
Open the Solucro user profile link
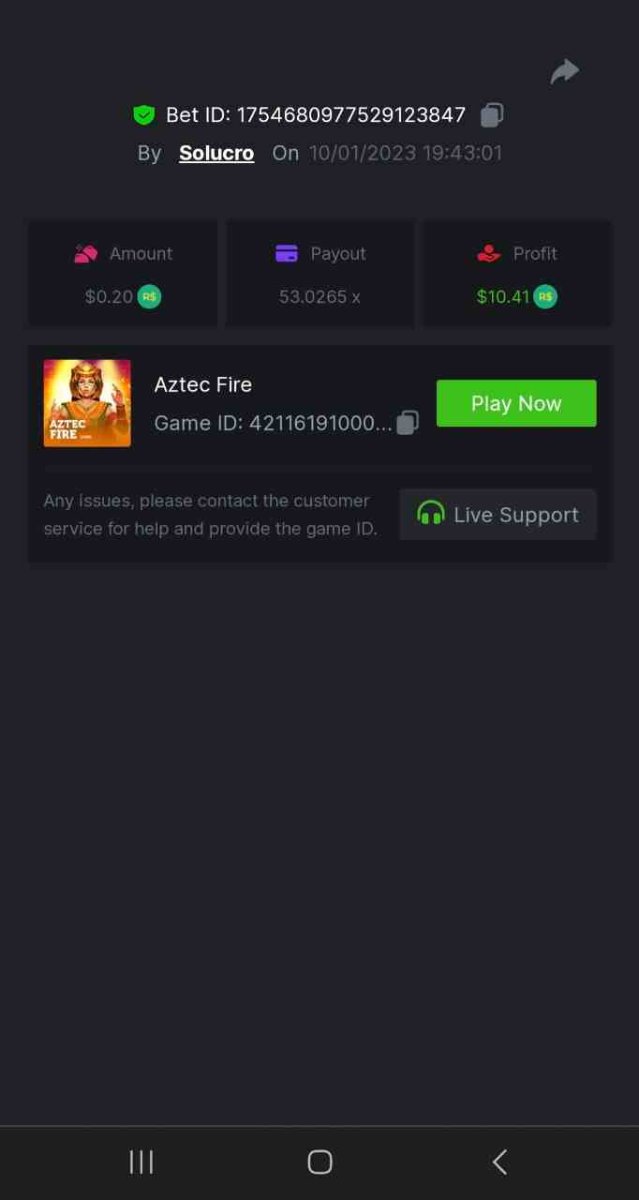(x=216, y=153)
